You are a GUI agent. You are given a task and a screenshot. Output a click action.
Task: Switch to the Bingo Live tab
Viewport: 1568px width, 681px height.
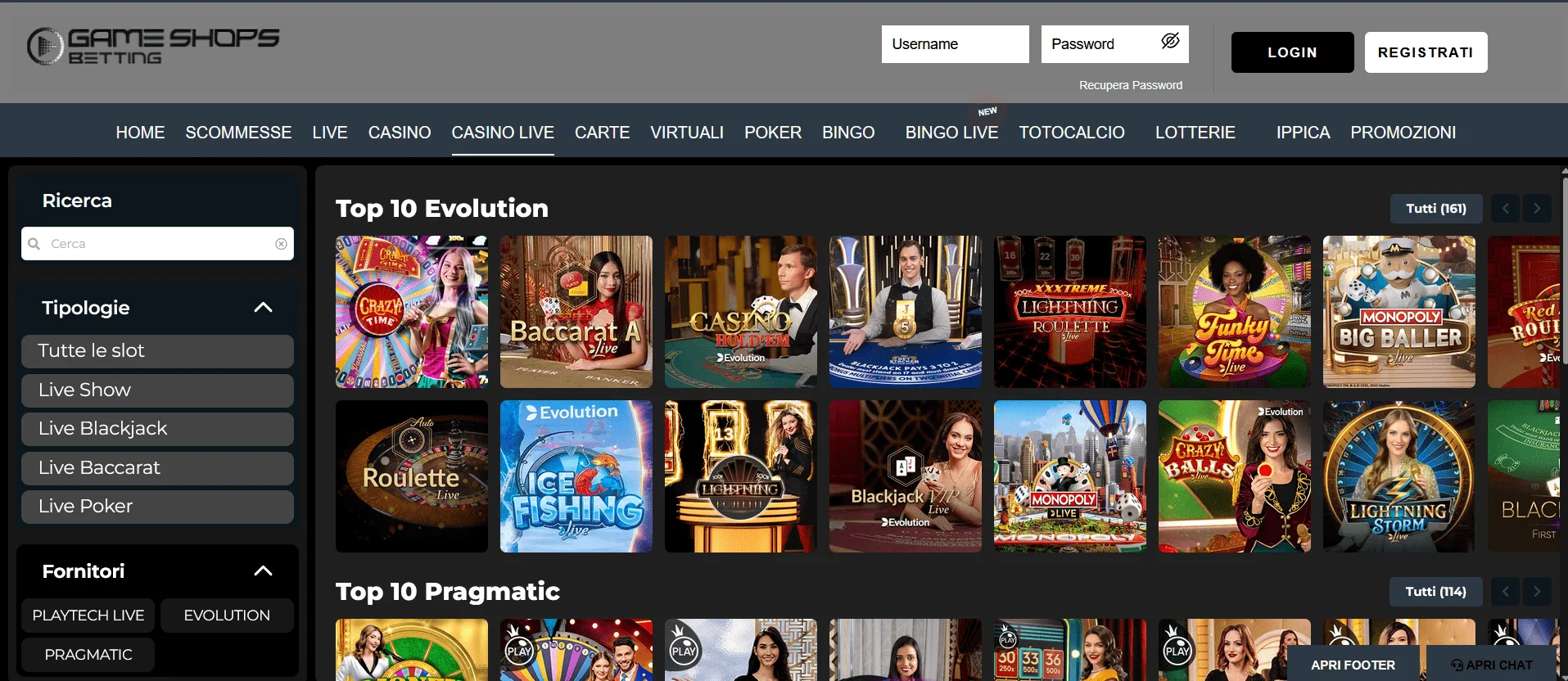click(951, 133)
